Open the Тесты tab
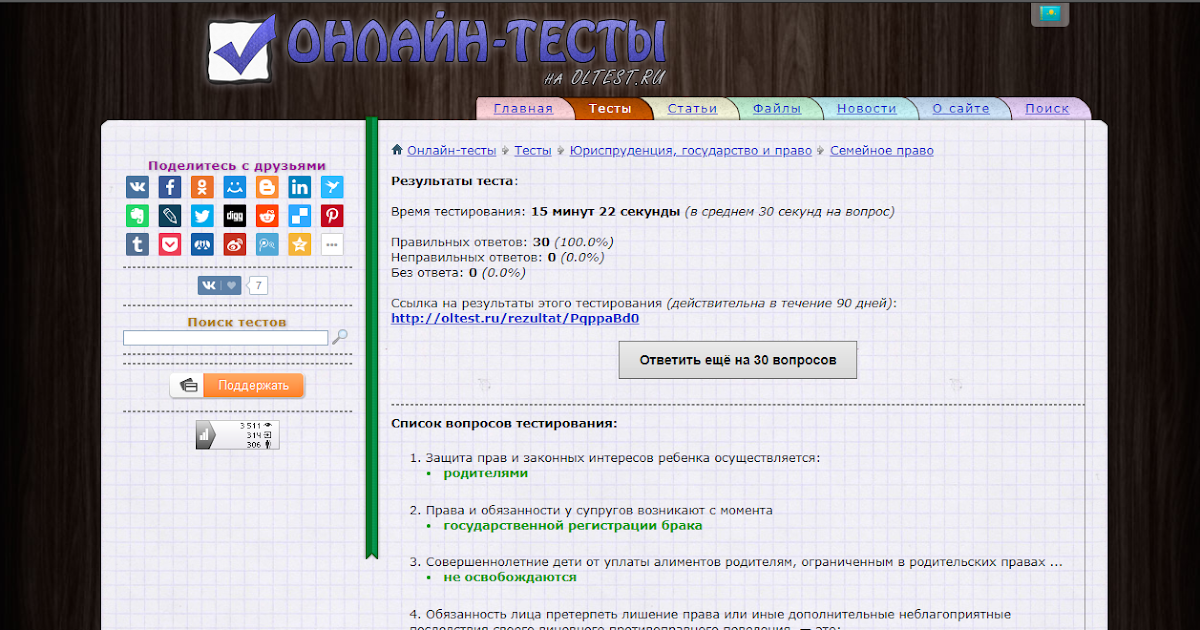 tap(610, 109)
